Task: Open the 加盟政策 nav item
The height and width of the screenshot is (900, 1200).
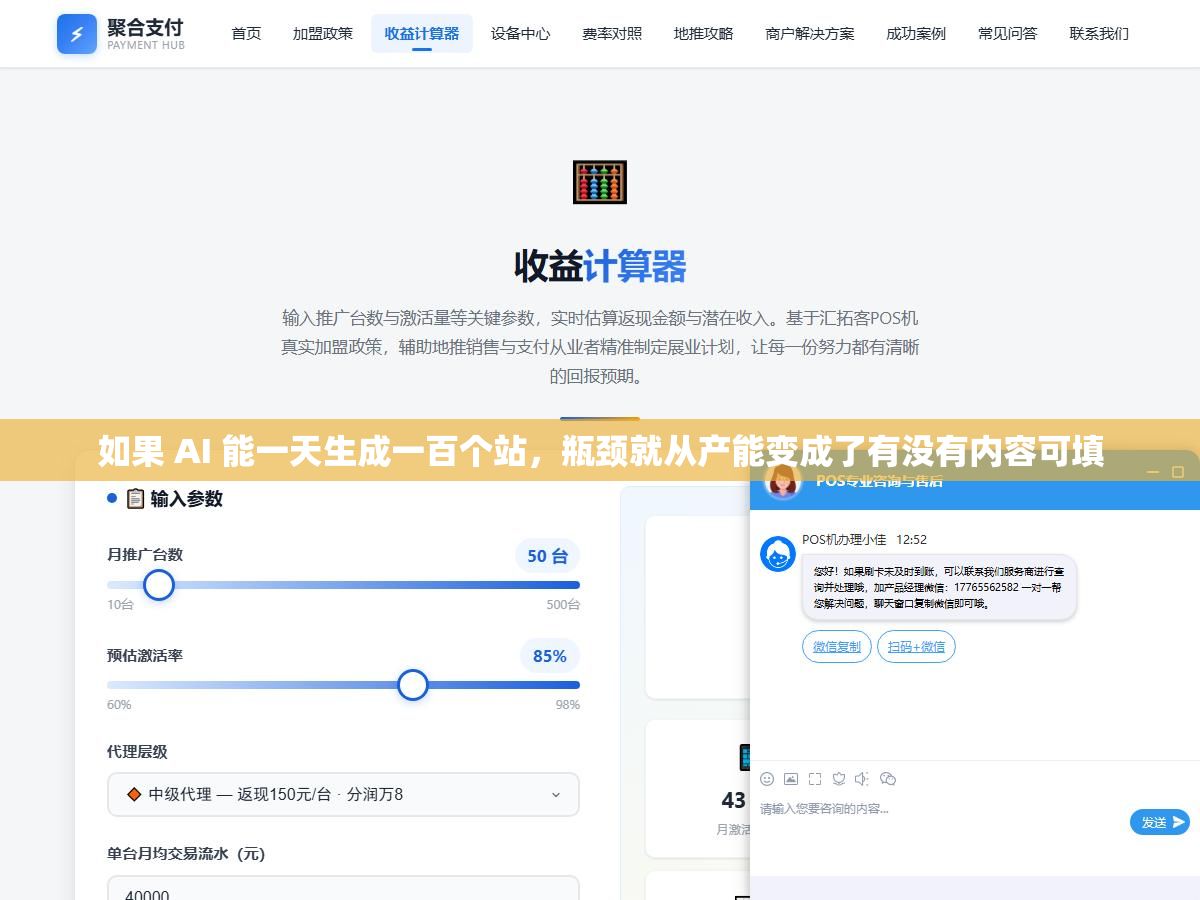Action: click(x=323, y=33)
